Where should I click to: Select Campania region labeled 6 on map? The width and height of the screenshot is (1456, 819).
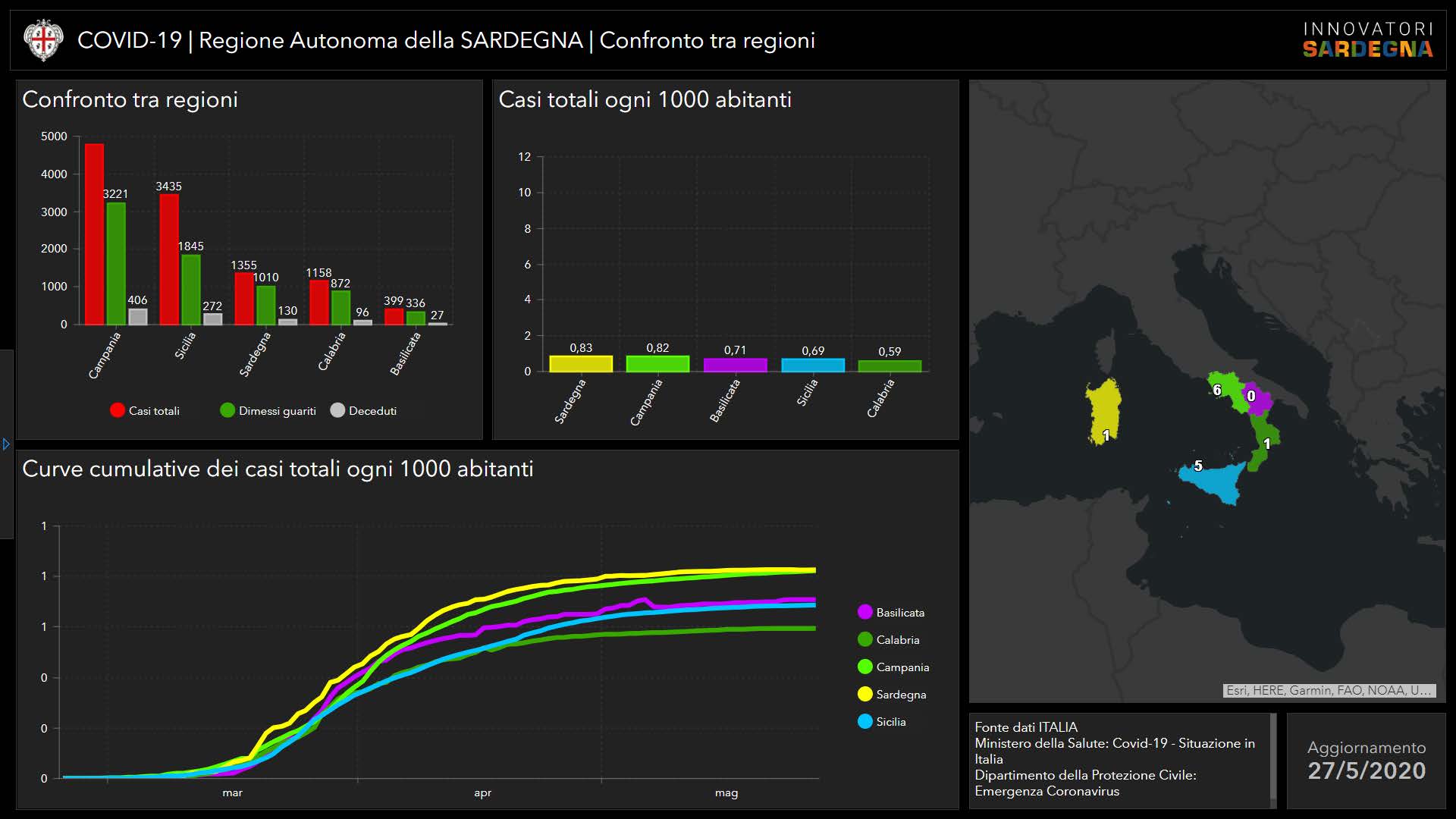pos(1228,385)
